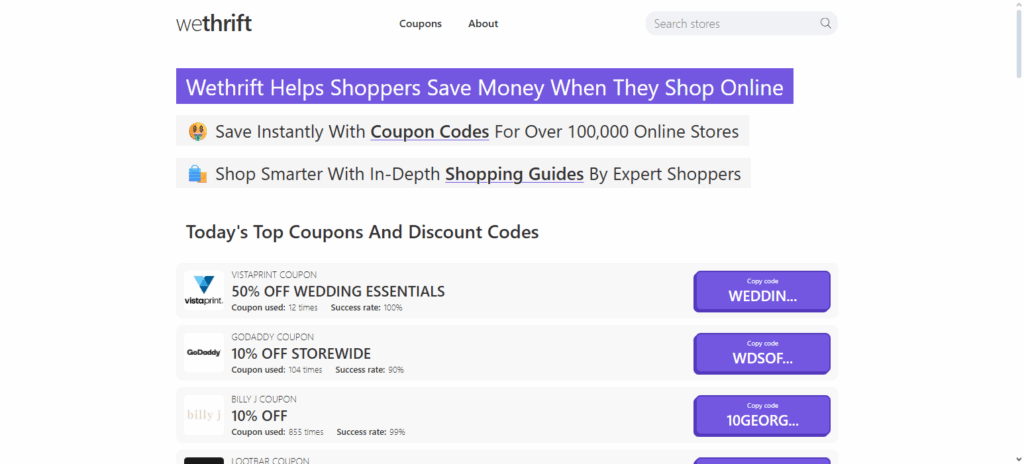Click the search magnifier icon
This screenshot has width=1024, height=464.
[x=825, y=23]
